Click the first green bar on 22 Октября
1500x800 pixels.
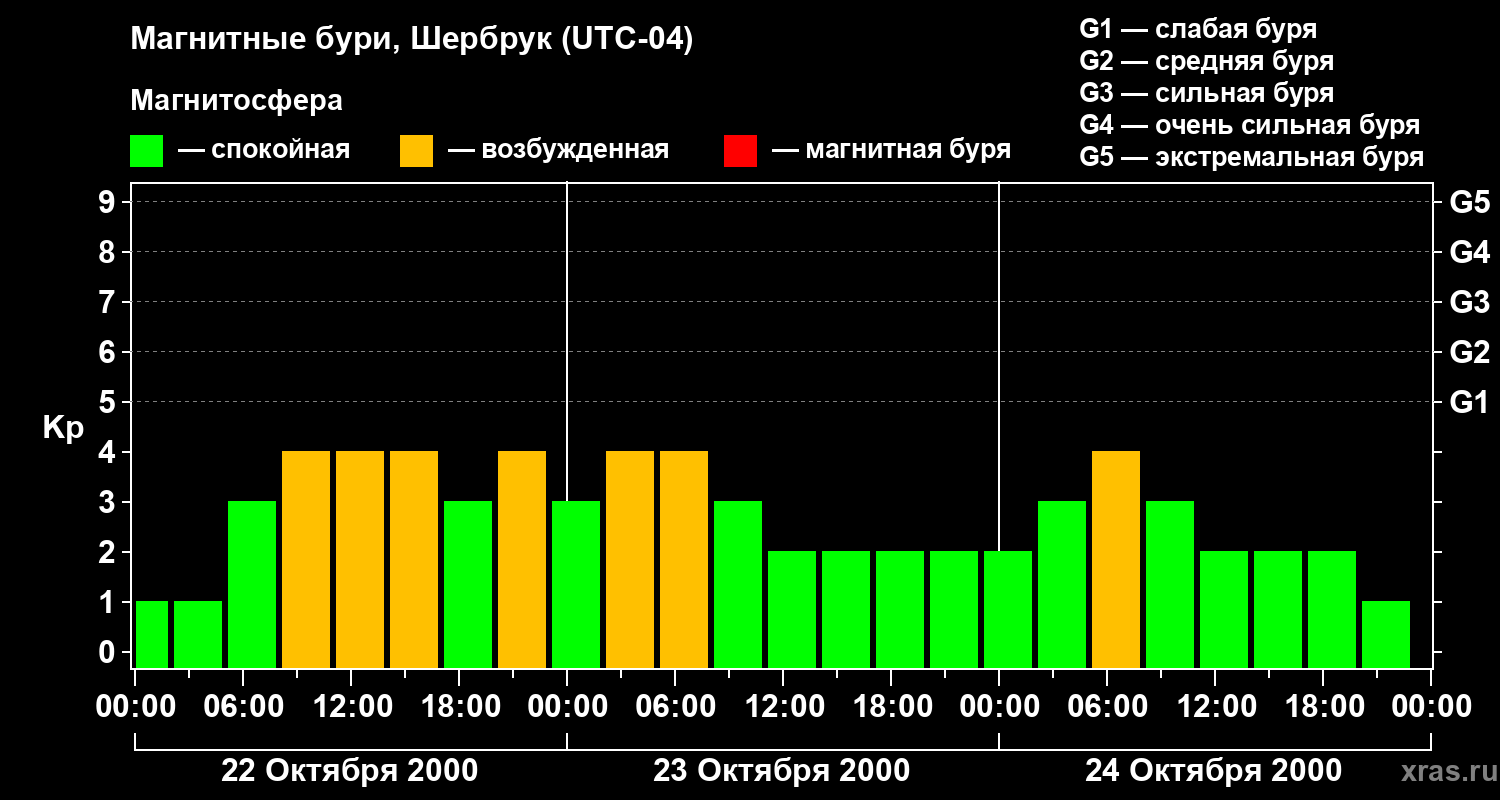152,634
